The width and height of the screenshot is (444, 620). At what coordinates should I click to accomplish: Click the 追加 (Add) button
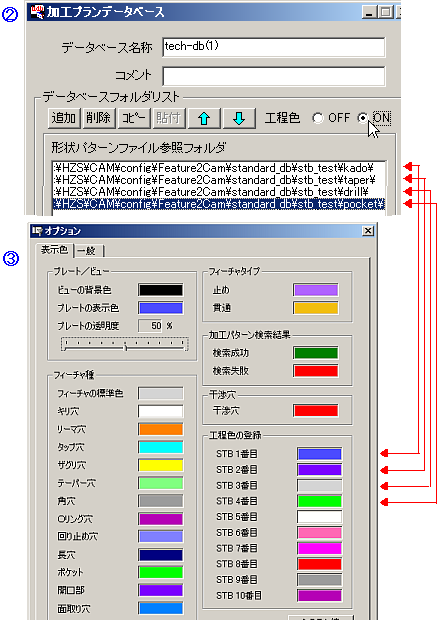click(64, 118)
